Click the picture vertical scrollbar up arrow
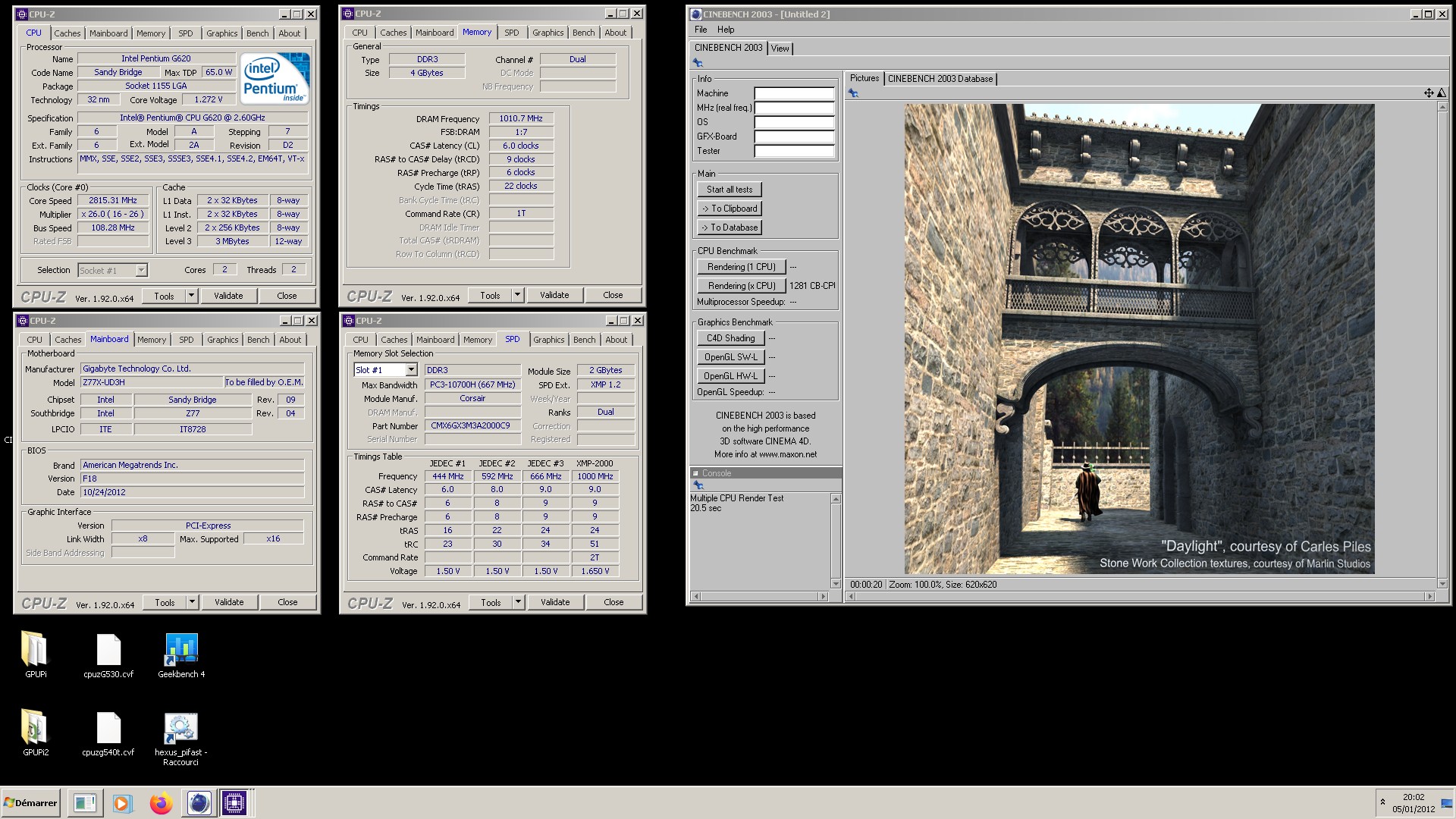 pos(1442,108)
